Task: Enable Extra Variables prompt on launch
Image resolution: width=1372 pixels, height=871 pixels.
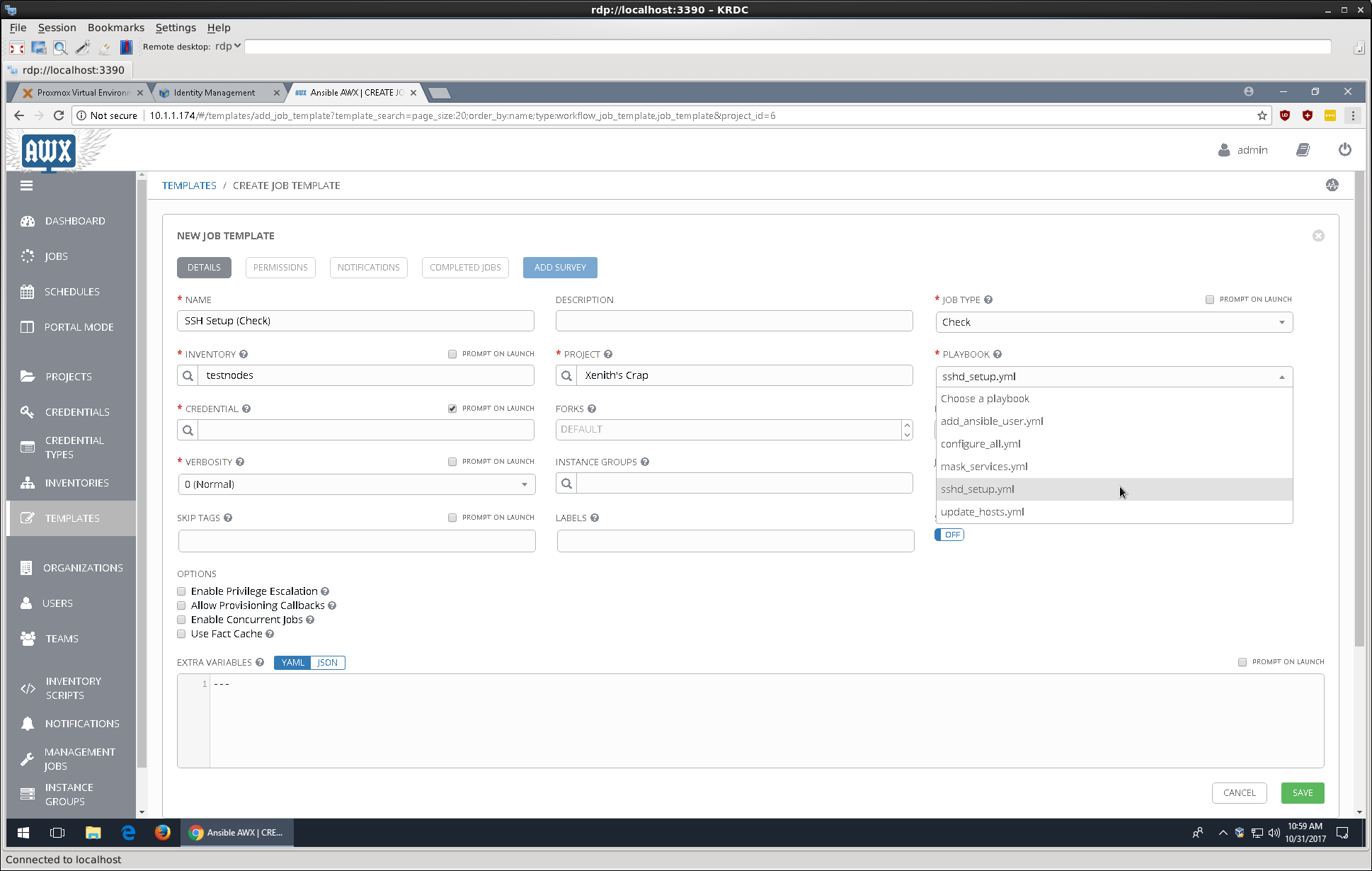Action: pos(1242,662)
